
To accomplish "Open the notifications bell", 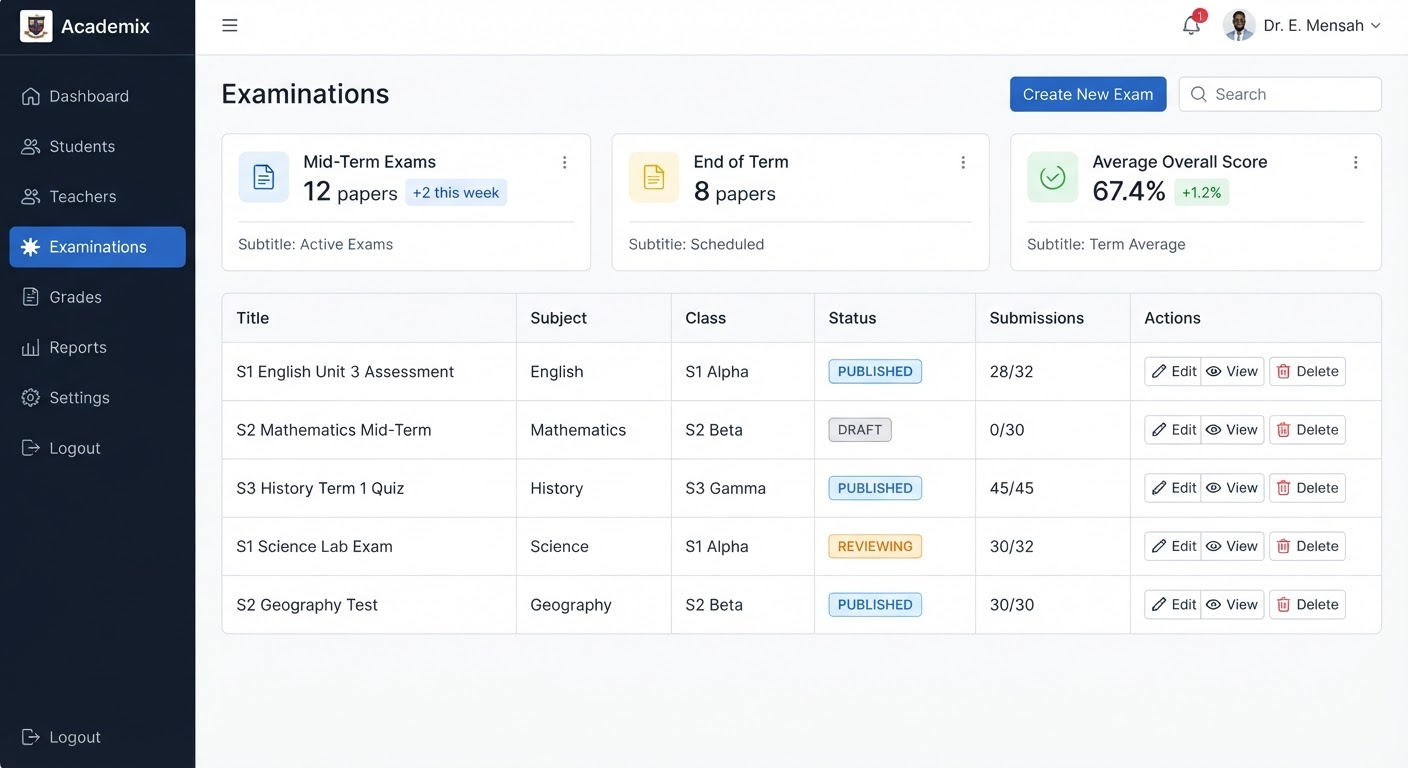I will (x=1191, y=26).
